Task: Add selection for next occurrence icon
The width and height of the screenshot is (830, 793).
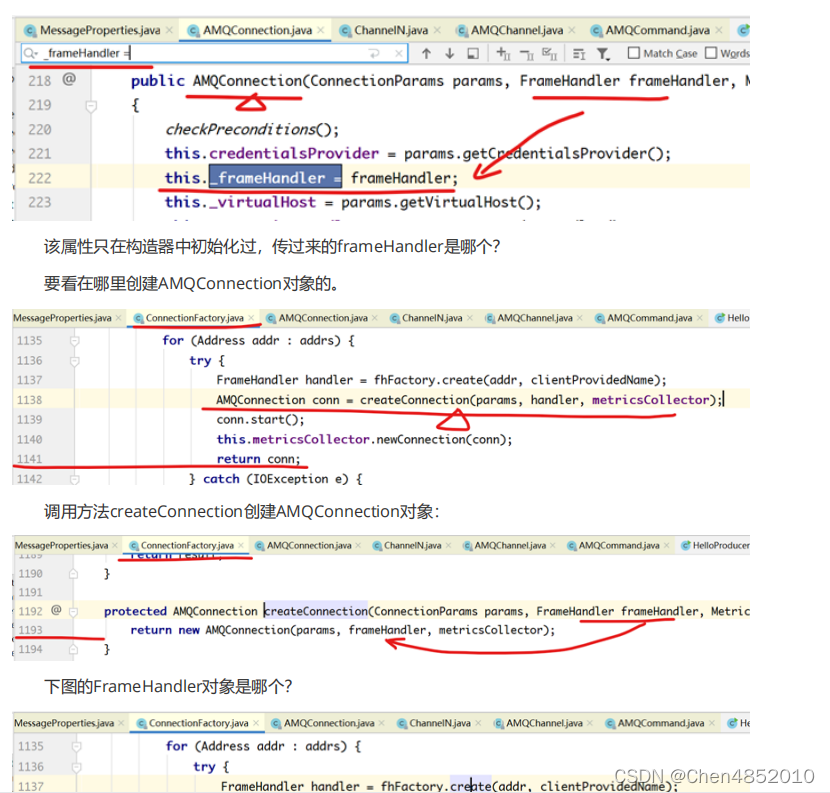Action: pyautogui.click(x=503, y=53)
